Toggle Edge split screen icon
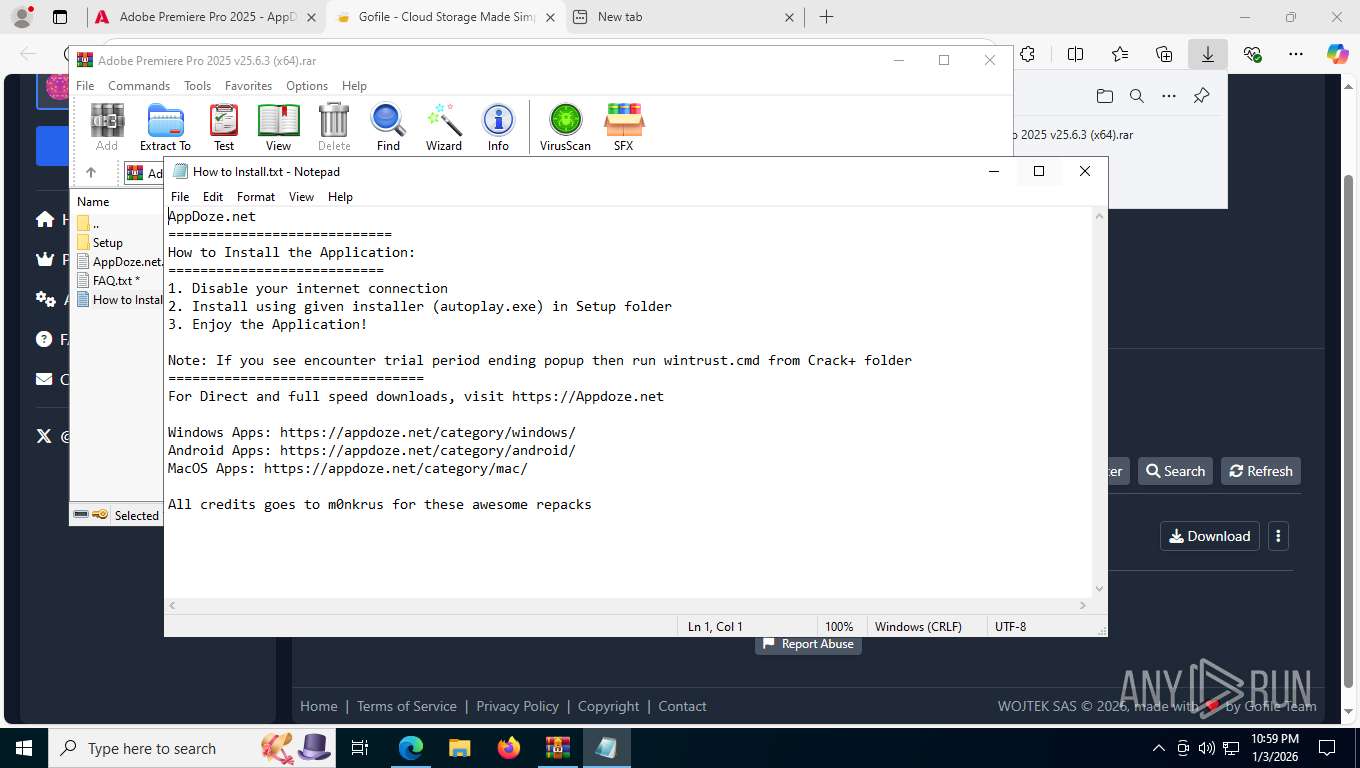The height and width of the screenshot is (768, 1360). pos(1075,54)
